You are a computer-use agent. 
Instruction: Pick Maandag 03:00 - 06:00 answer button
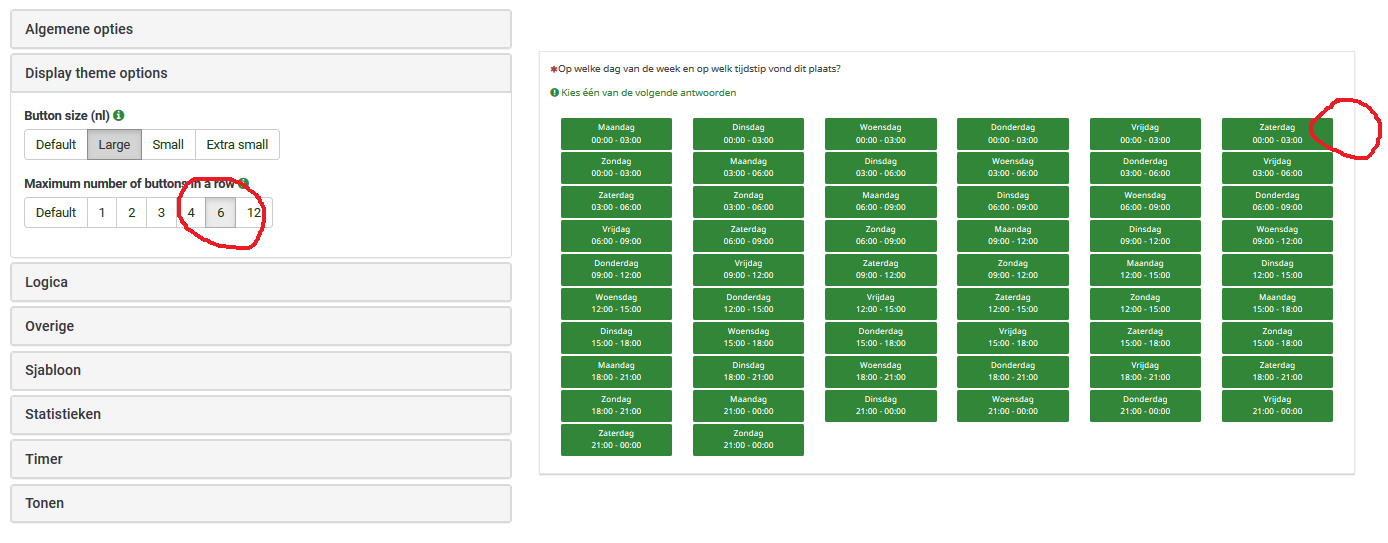[748, 168]
